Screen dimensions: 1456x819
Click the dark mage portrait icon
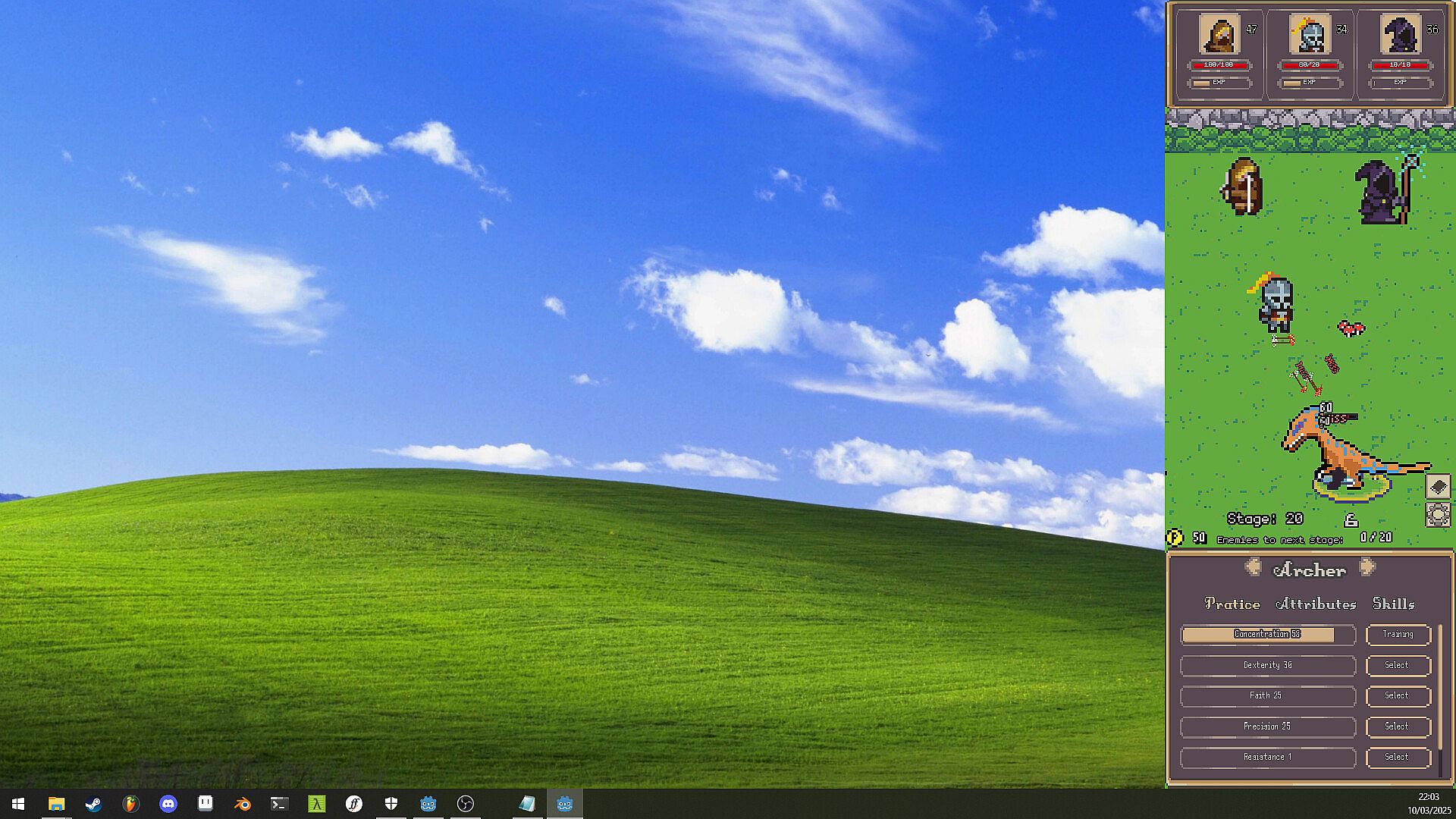[1400, 34]
